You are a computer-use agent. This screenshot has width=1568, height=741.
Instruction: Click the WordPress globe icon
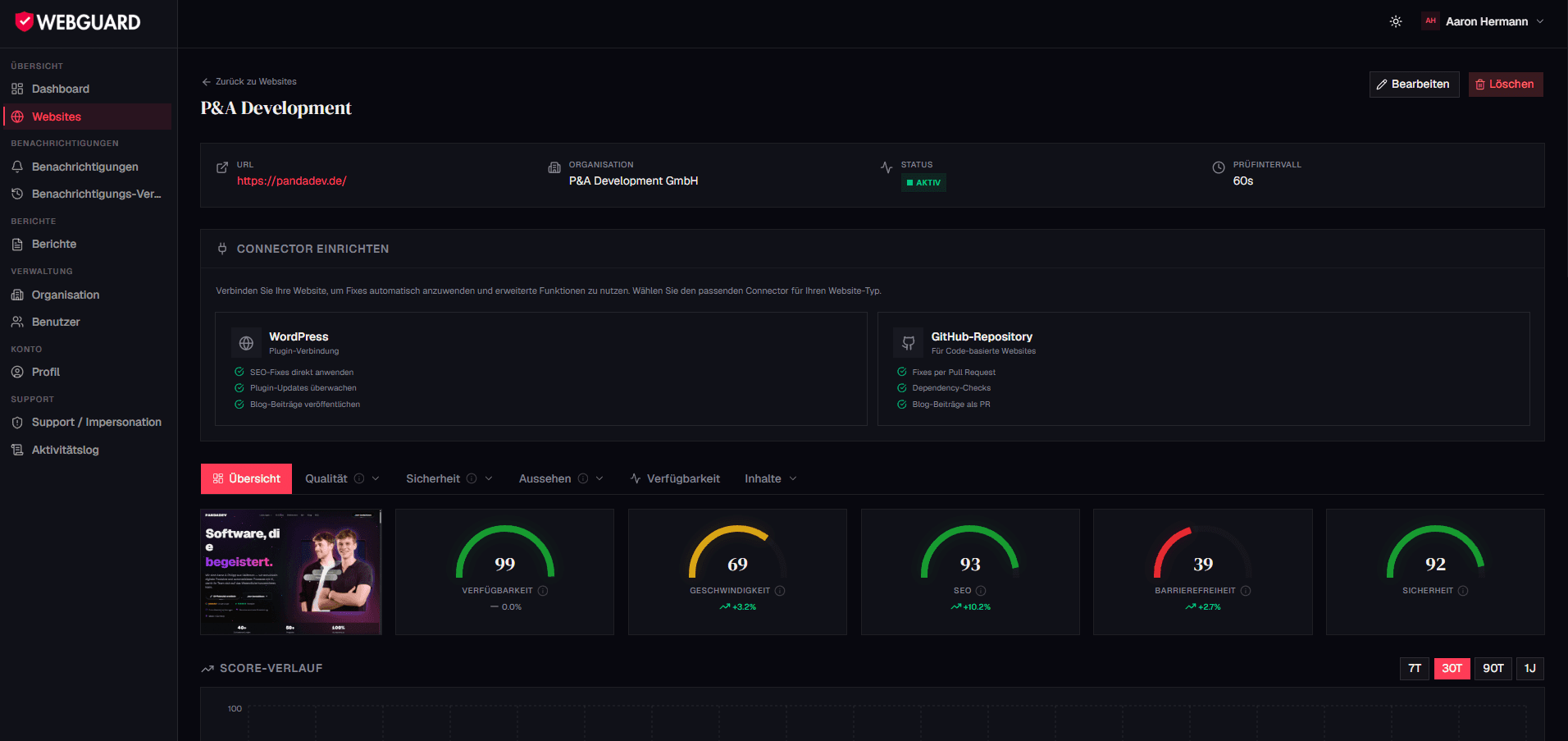246,343
